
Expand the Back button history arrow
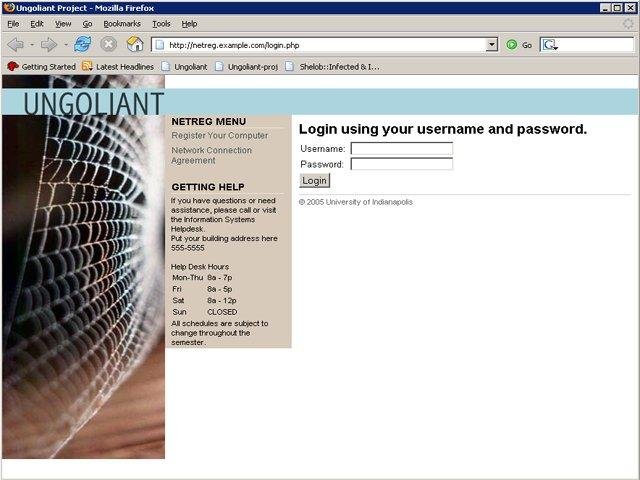coord(32,44)
